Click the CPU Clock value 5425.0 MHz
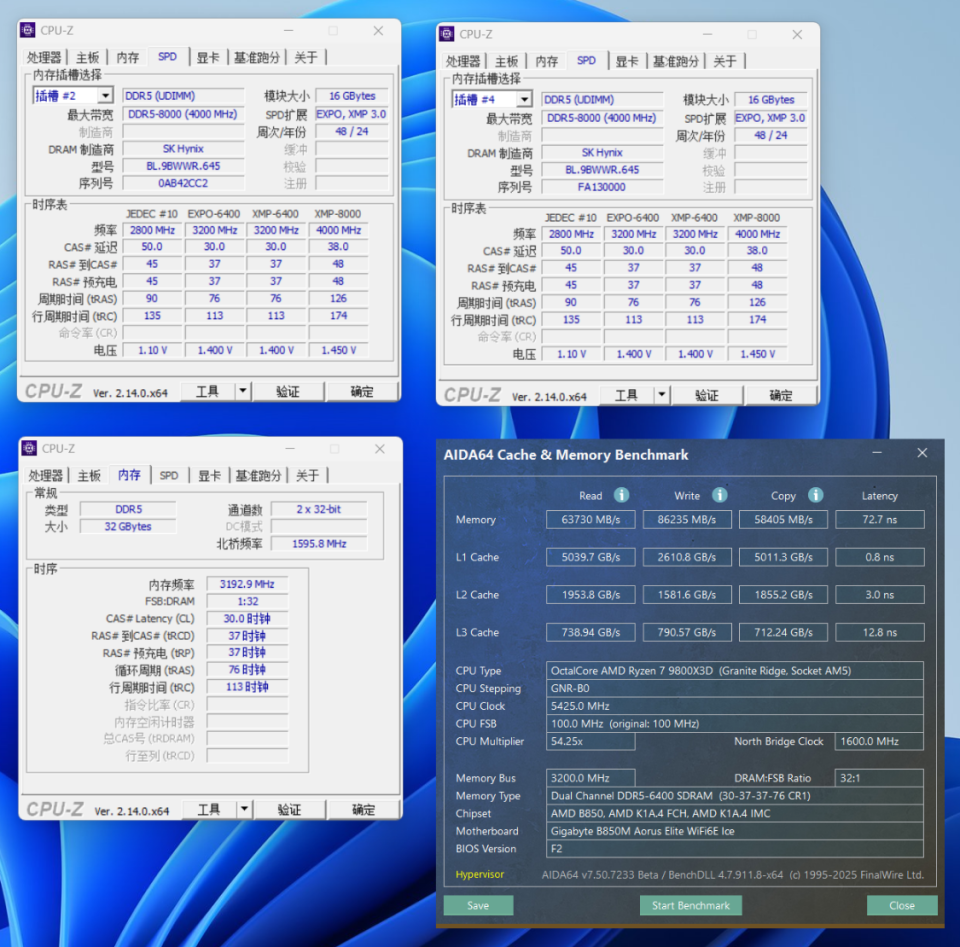Image resolution: width=960 pixels, height=947 pixels. point(735,706)
